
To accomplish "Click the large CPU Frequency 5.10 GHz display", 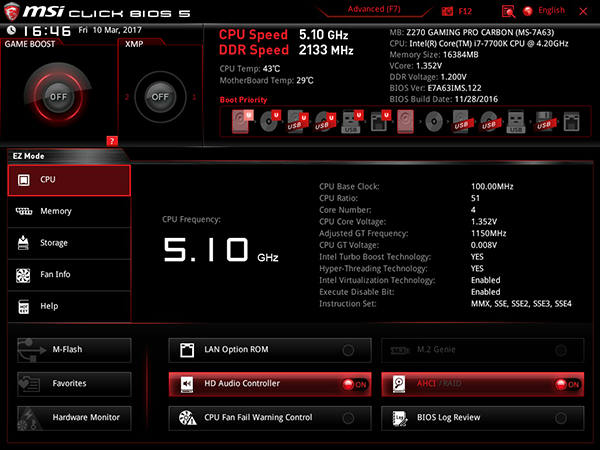I will coord(221,249).
